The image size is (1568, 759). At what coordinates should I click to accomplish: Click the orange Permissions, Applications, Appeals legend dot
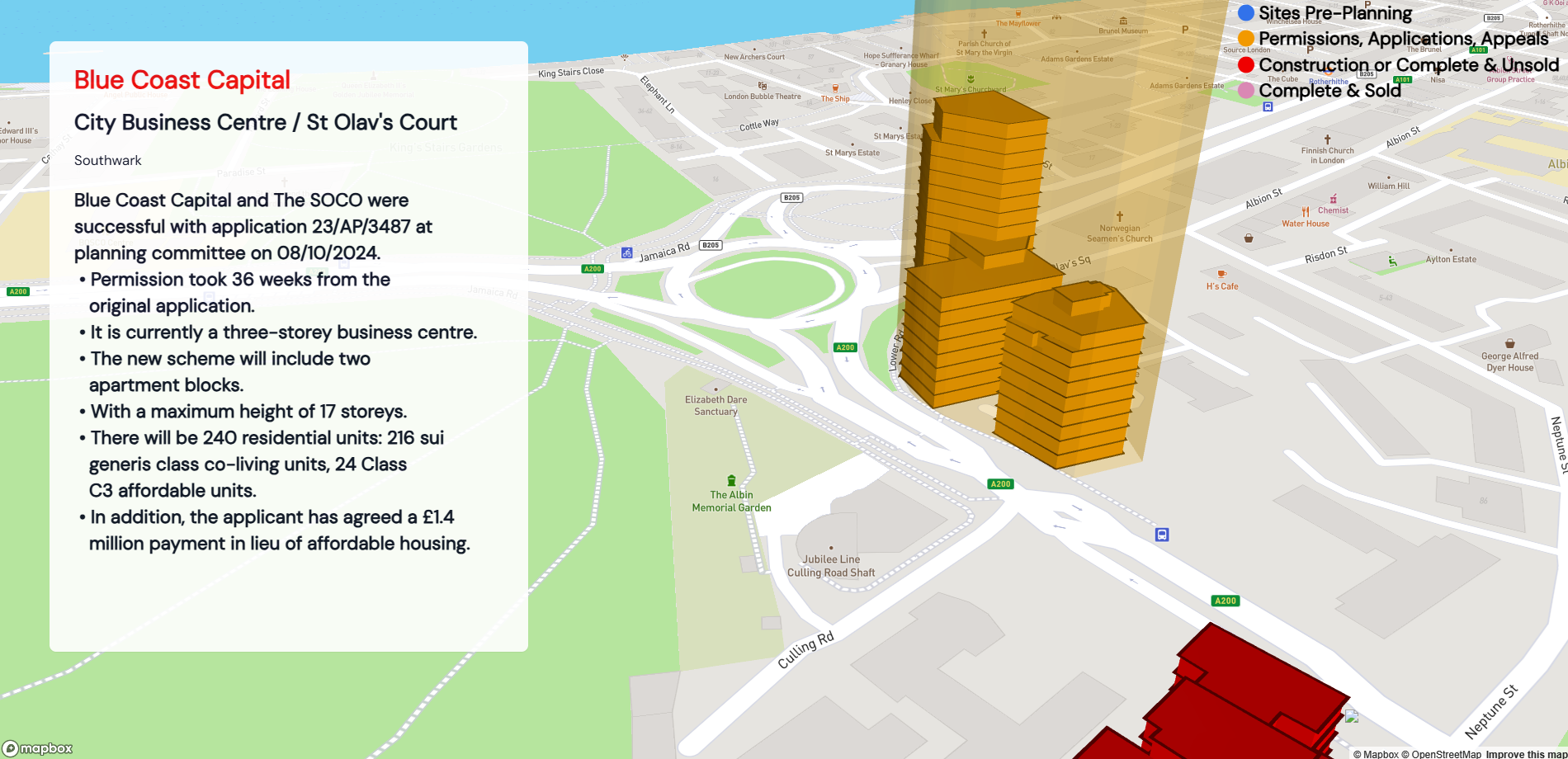coord(1246,38)
